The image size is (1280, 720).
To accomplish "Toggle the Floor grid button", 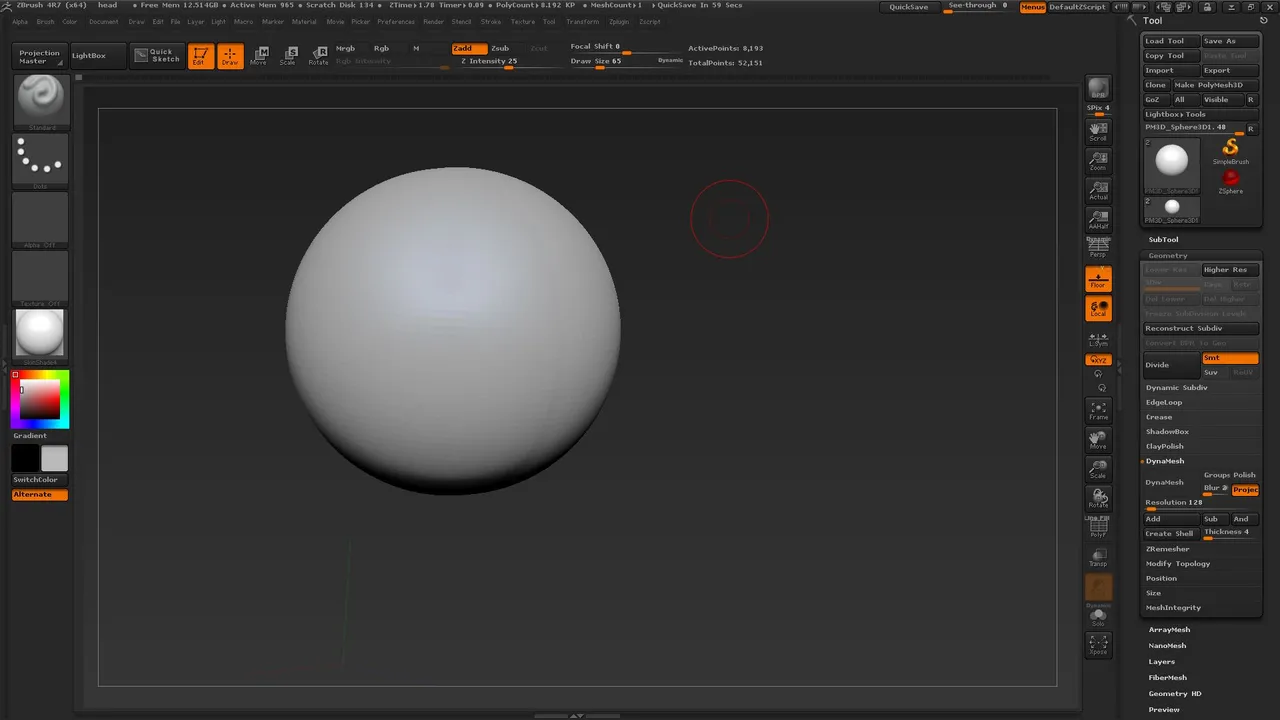I will (x=1098, y=279).
